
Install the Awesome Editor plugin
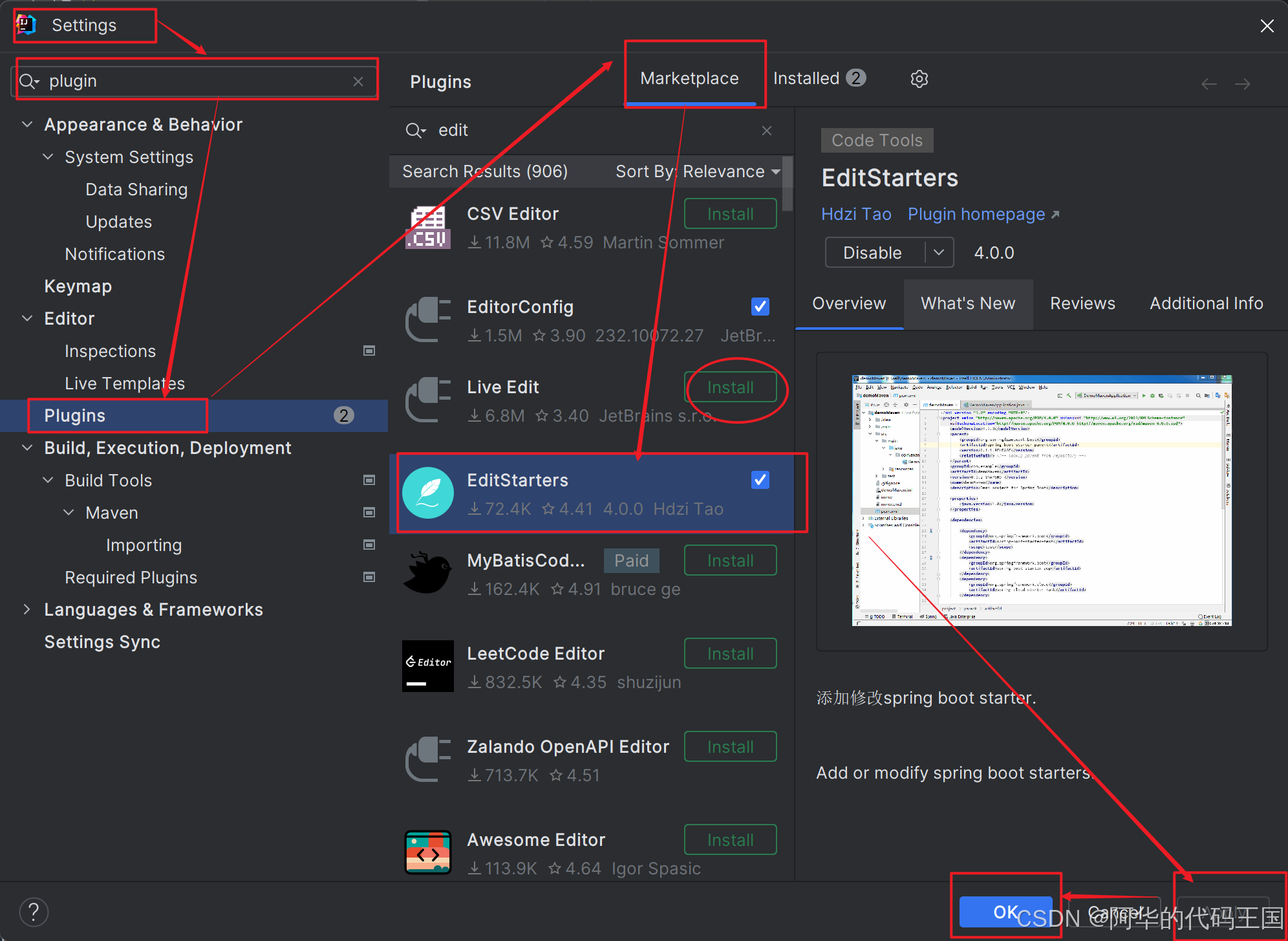730,839
